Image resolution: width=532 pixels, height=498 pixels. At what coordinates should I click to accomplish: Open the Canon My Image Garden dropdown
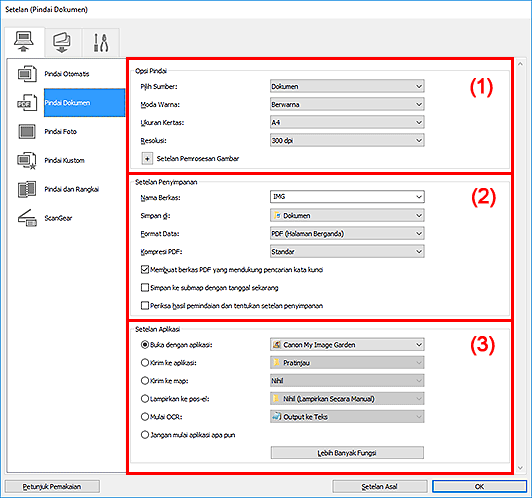[347, 345]
